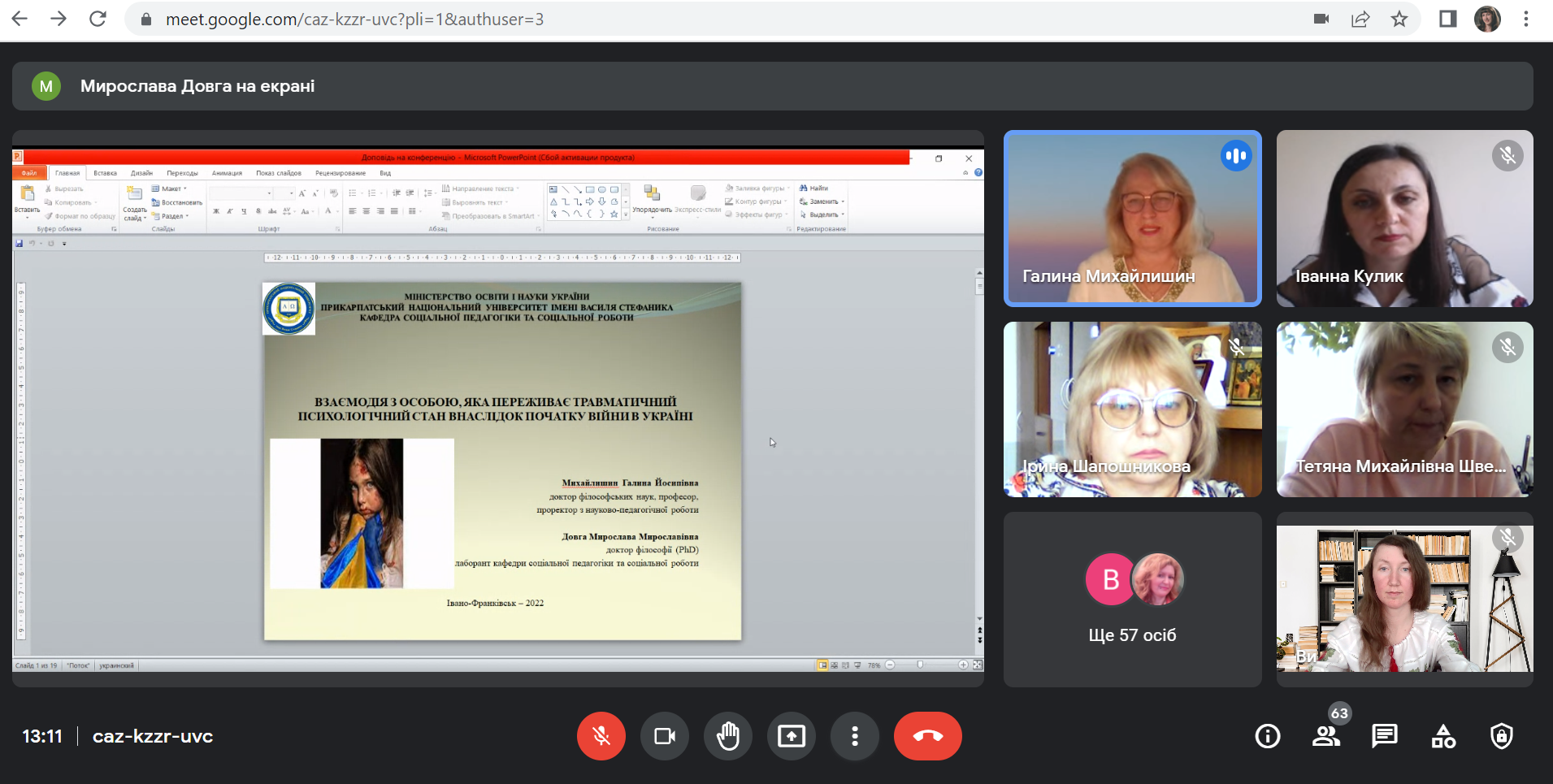Unmute the microphone in call controls

(601, 736)
